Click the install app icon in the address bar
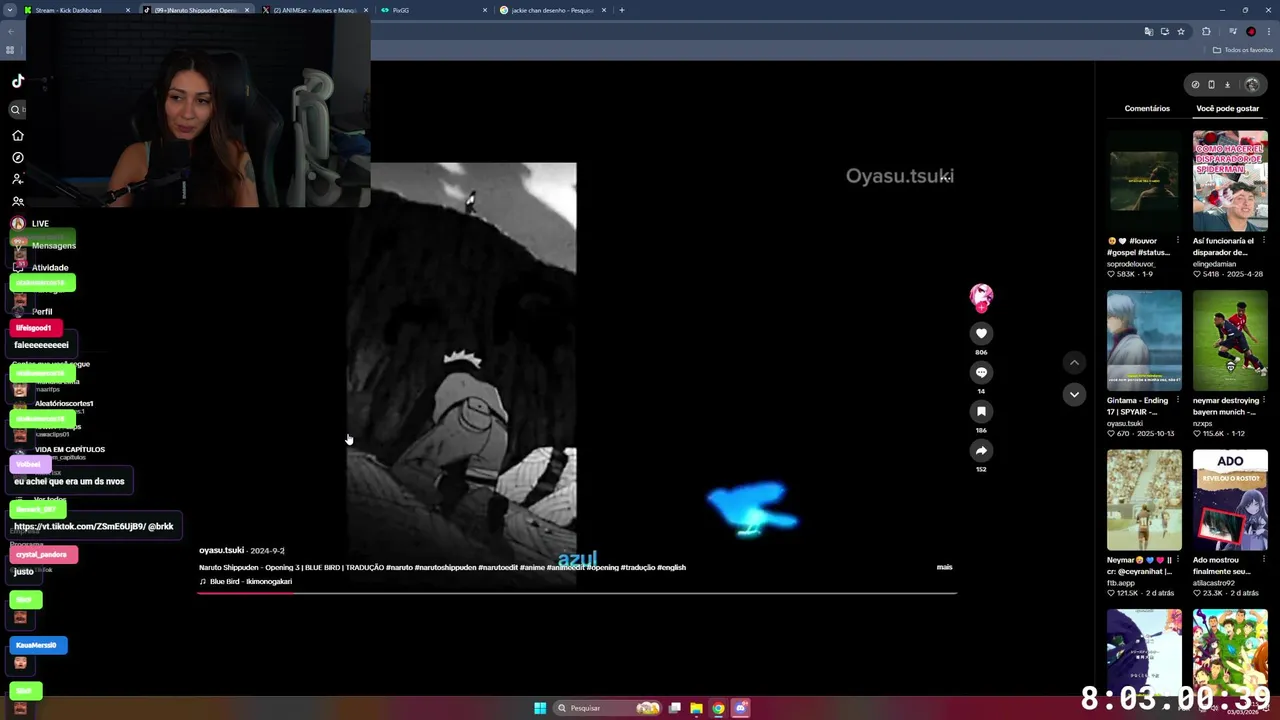The image size is (1280, 720). (x=1165, y=31)
